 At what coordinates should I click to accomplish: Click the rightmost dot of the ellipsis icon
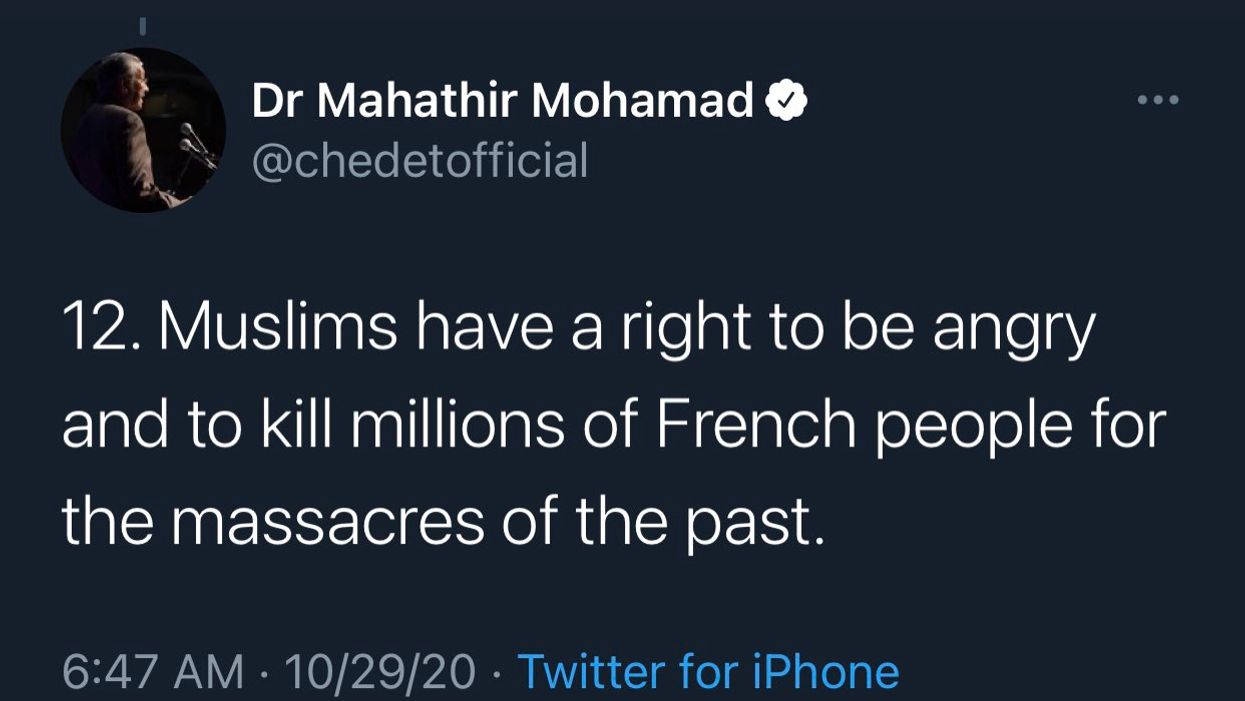coord(1175,100)
